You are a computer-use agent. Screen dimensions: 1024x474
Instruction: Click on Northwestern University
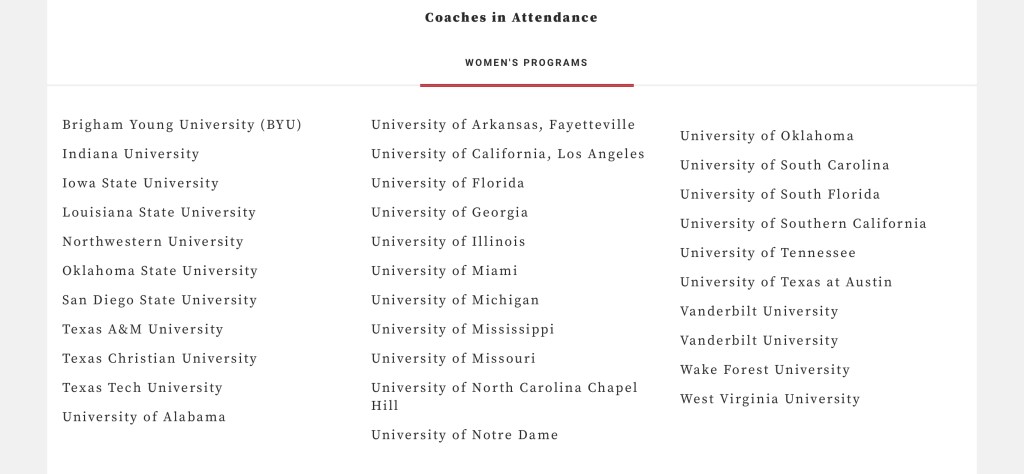point(153,241)
